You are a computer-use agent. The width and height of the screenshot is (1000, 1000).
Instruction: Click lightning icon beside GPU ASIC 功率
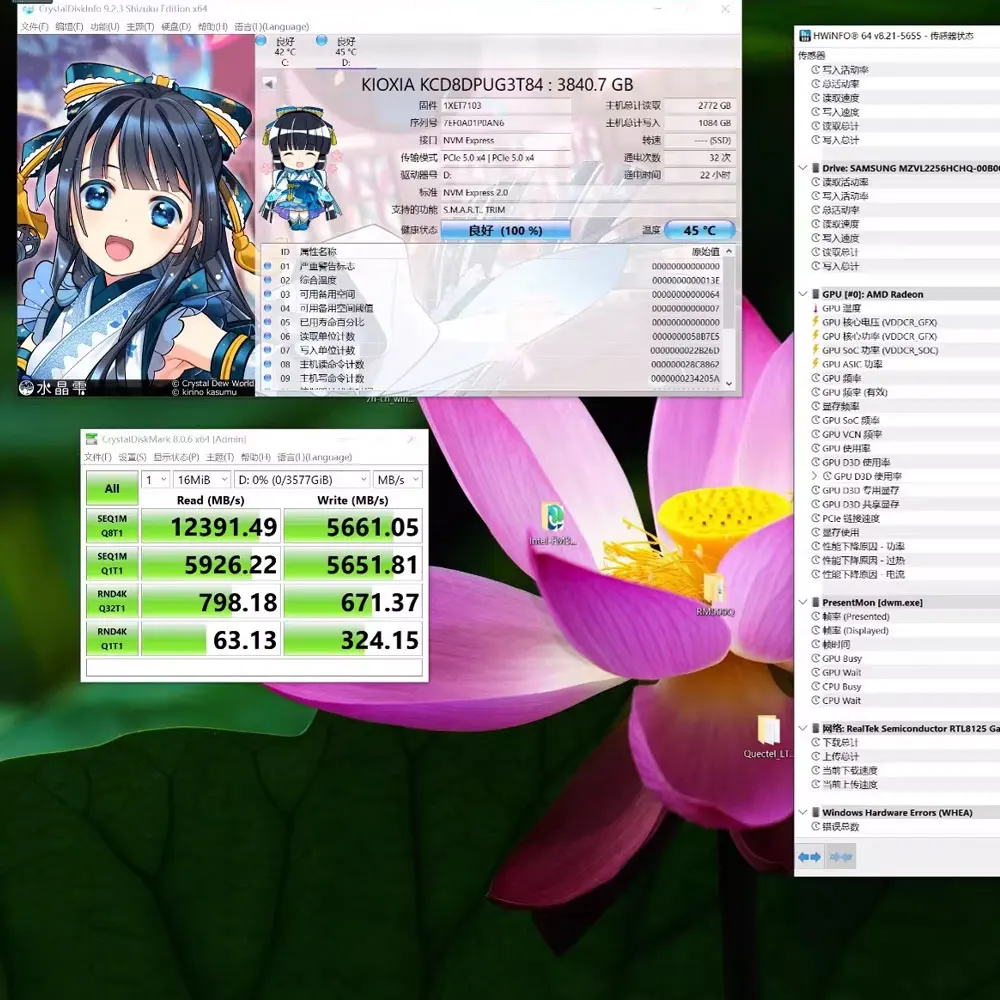tap(815, 364)
